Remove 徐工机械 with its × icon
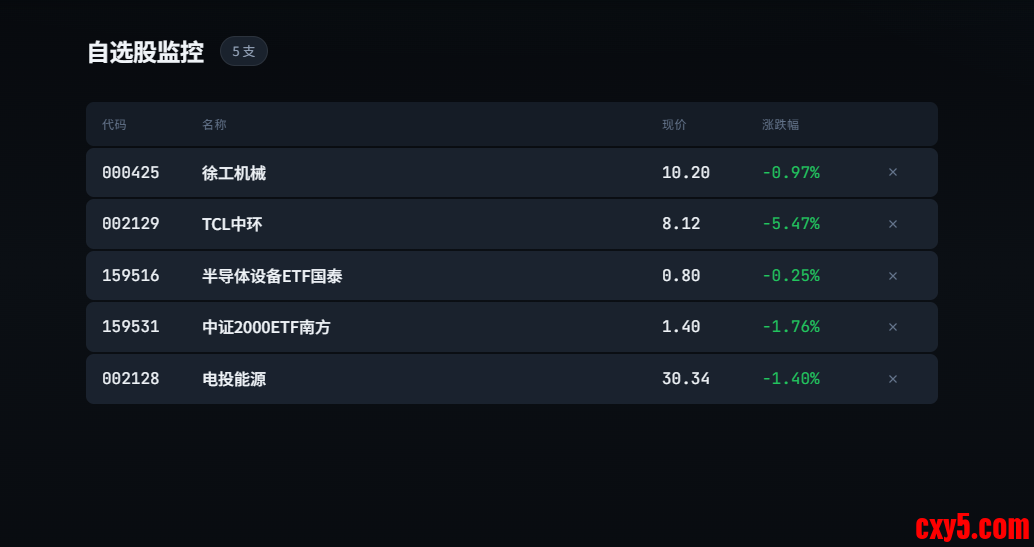 893,173
